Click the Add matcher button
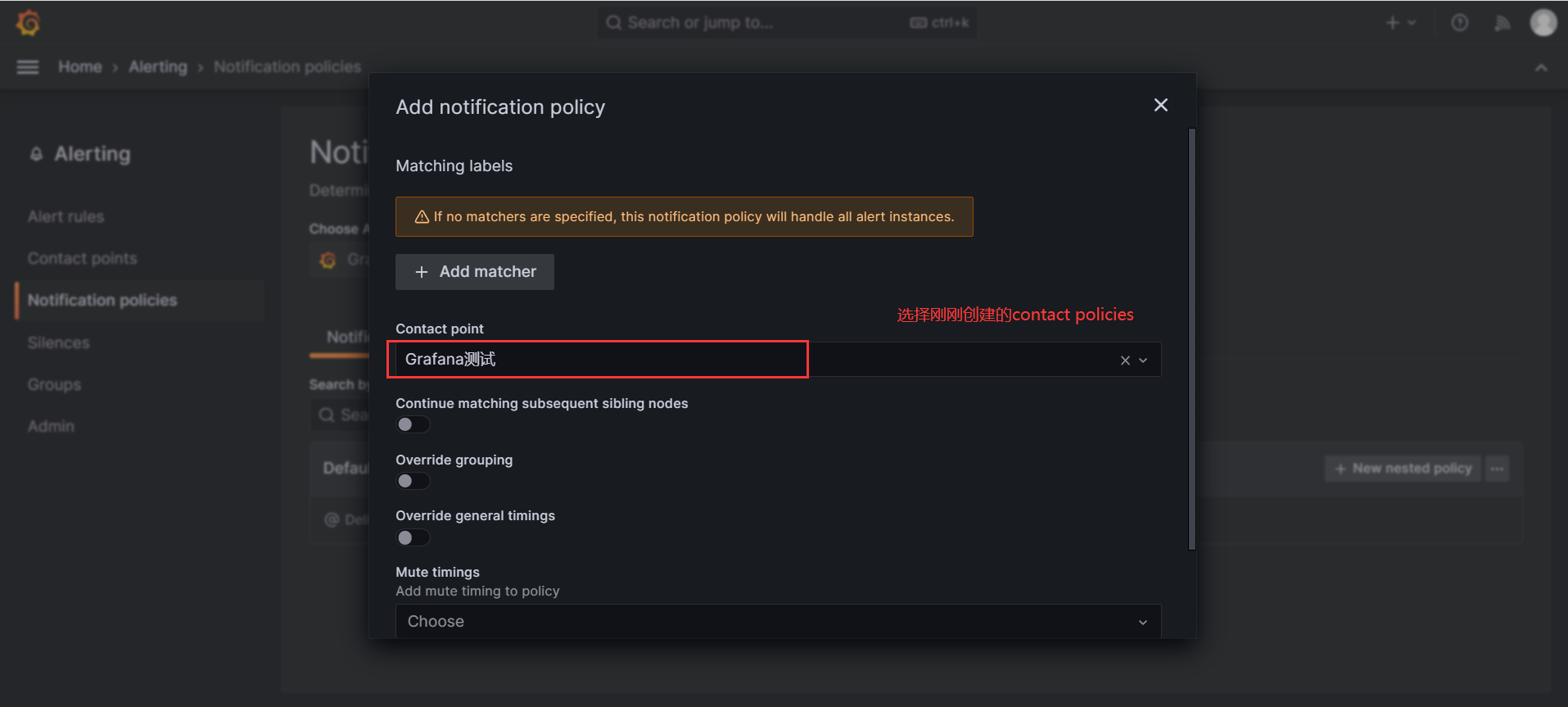Image resolution: width=1568 pixels, height=707 pixels. tap(475, 272)
